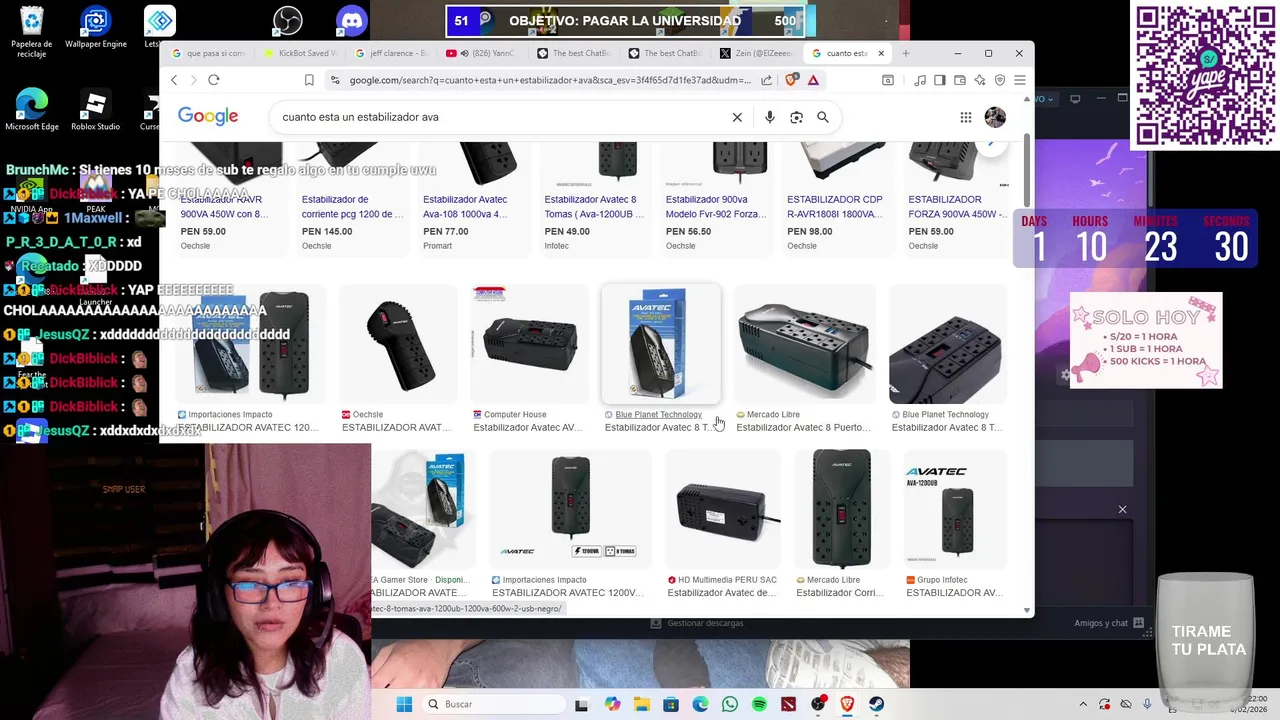Open the Brave Wallet icon
This screenshot has height=720, width=1280.
tap(960, 80)
